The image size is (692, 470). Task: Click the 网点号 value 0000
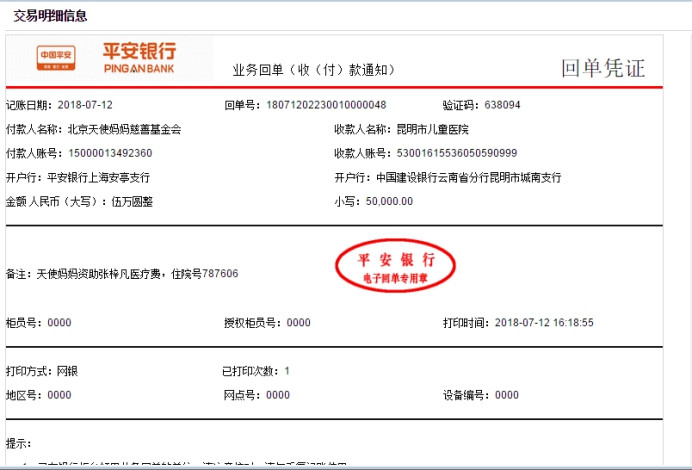(278, 395)
